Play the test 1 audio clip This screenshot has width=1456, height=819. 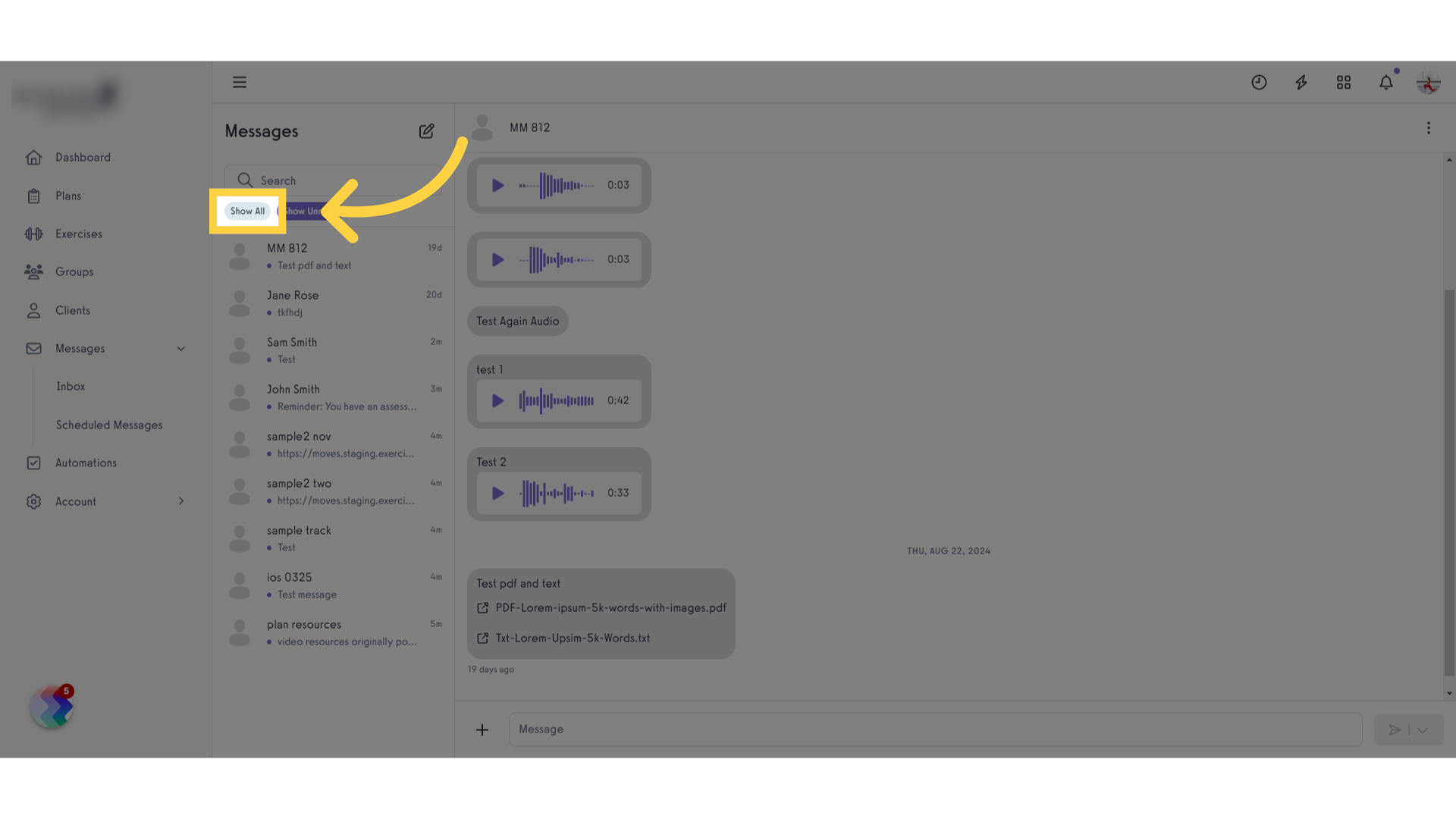click(497, 400)
